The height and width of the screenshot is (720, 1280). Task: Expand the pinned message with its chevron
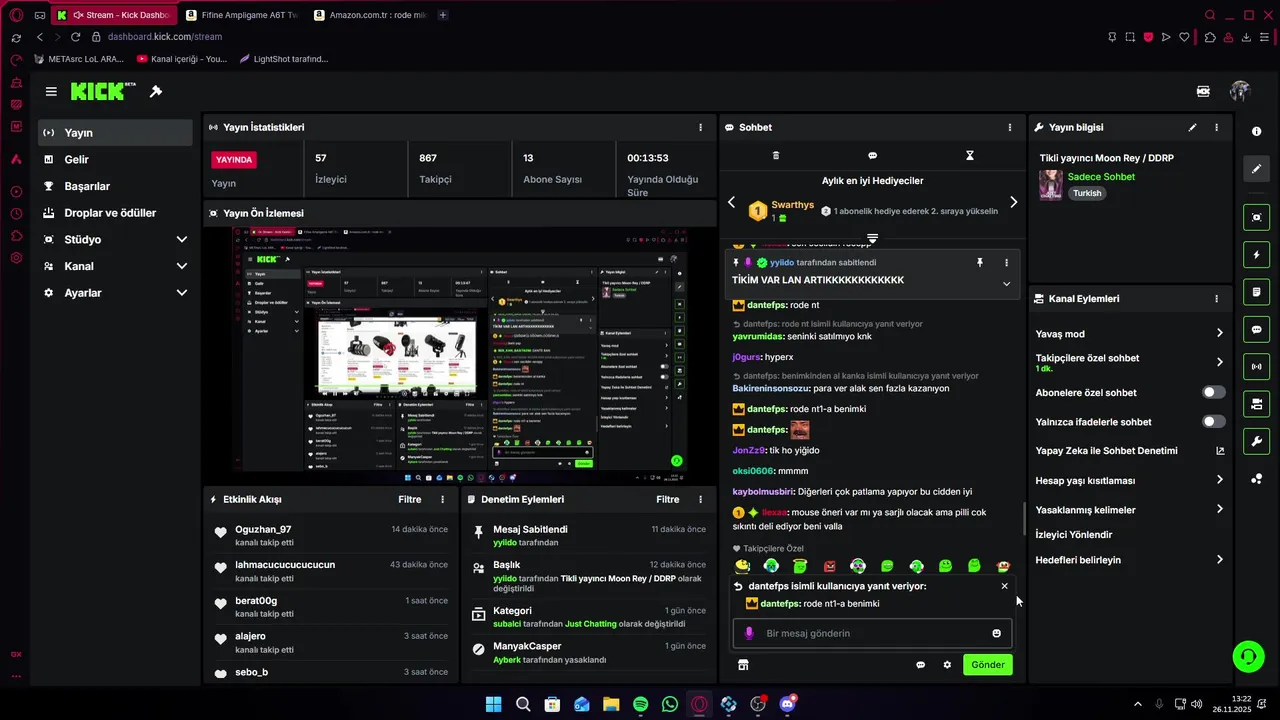click(1006, 284)
